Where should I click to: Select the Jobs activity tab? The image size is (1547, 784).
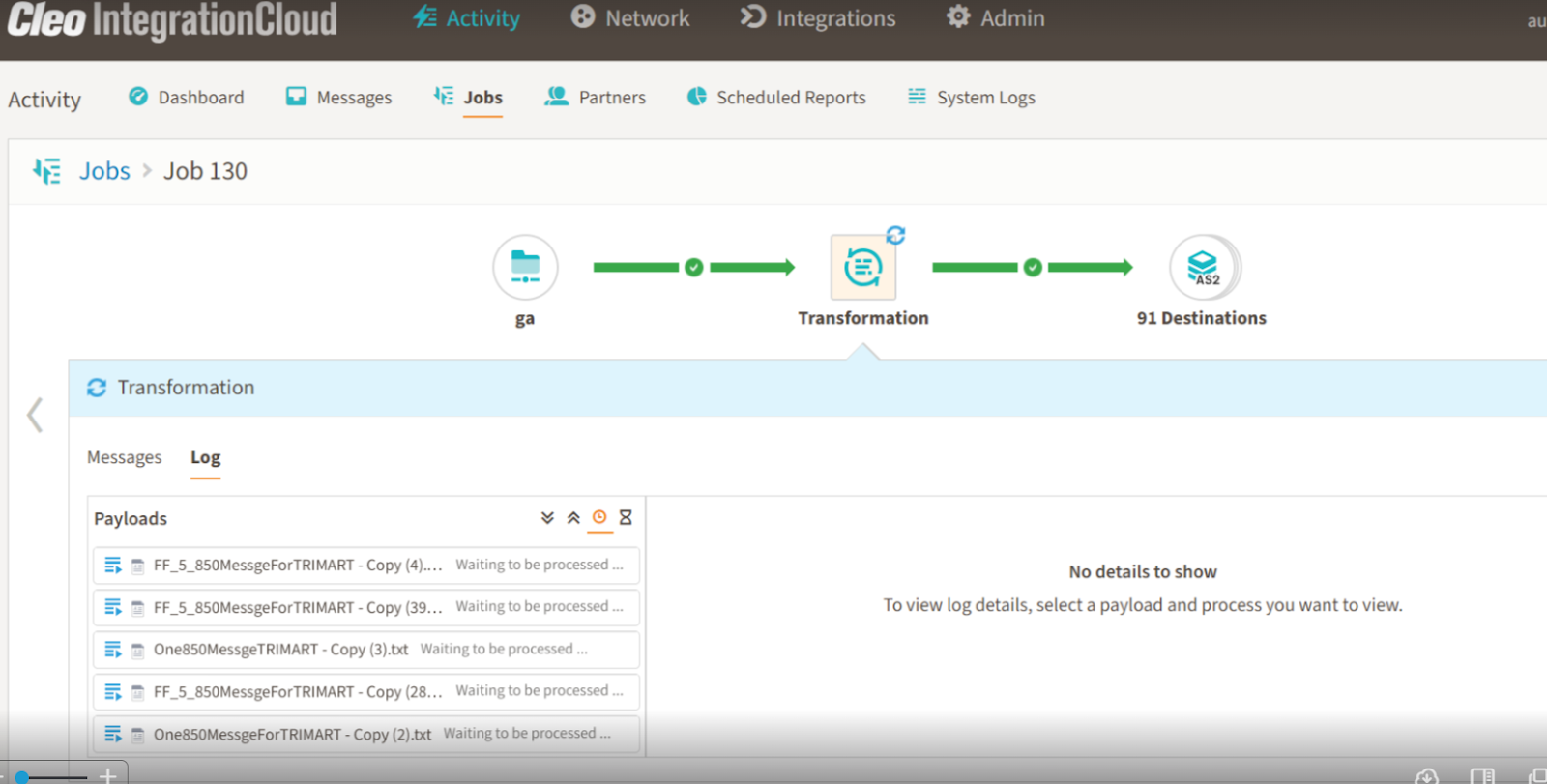pos(468,98)
